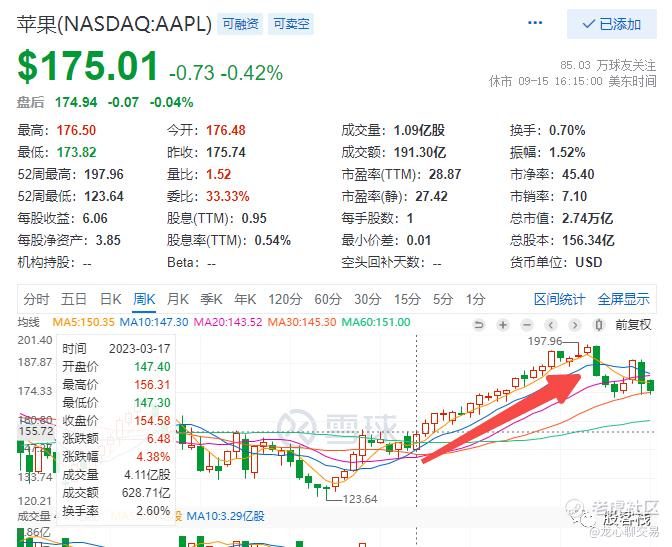Switch to 日K chart tab
Screen dimensions: 672x547
(111, 299)
